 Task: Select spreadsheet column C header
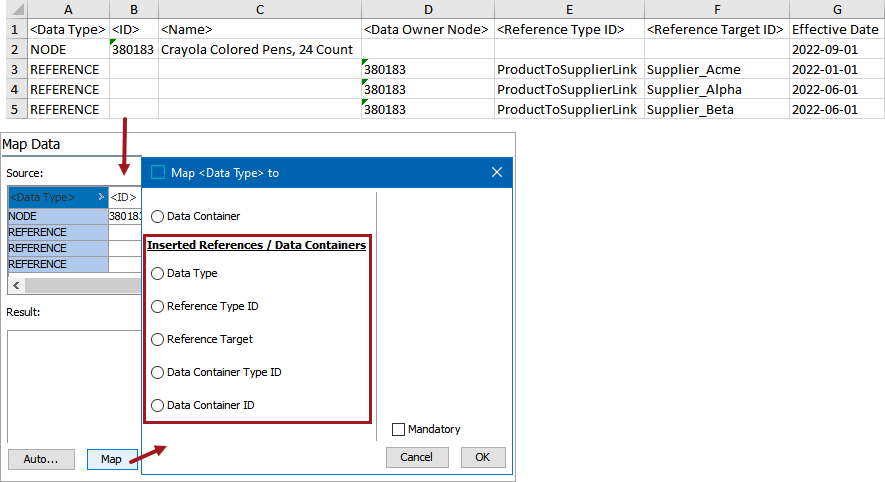[x=260, y=10]
